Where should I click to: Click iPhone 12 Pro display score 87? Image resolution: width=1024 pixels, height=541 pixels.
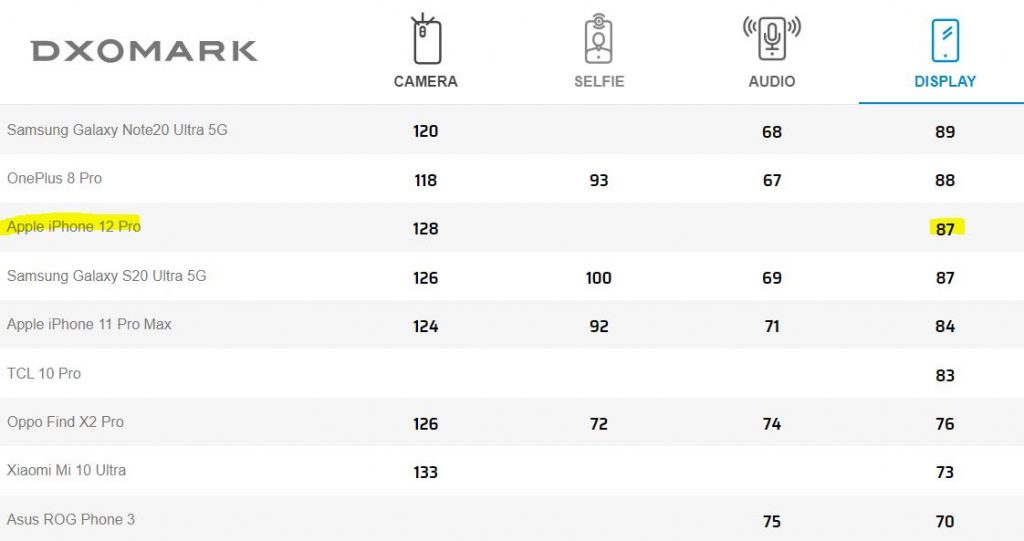coord(945,229)
